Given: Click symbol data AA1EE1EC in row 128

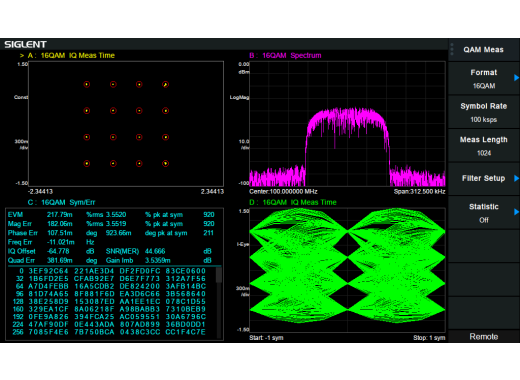Looking at the screenshot, I should [x=140, y=302].
